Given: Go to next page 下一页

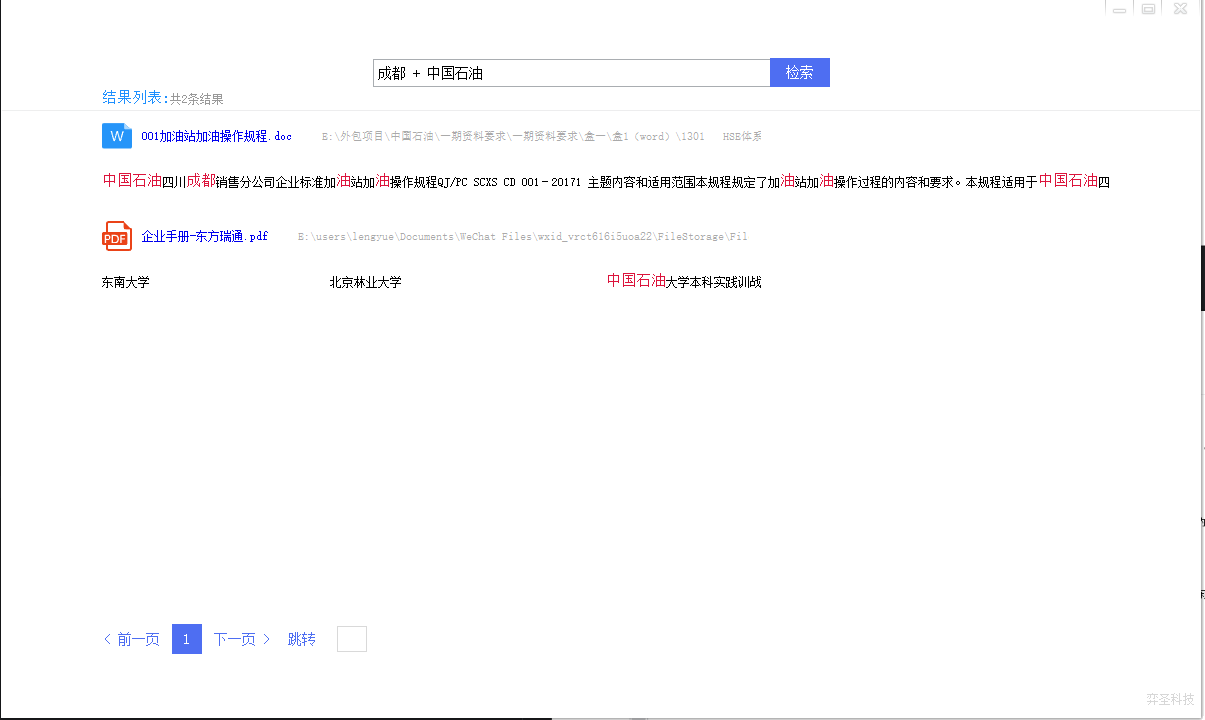Looking at the screenshot, I should [x=242, y=639].
